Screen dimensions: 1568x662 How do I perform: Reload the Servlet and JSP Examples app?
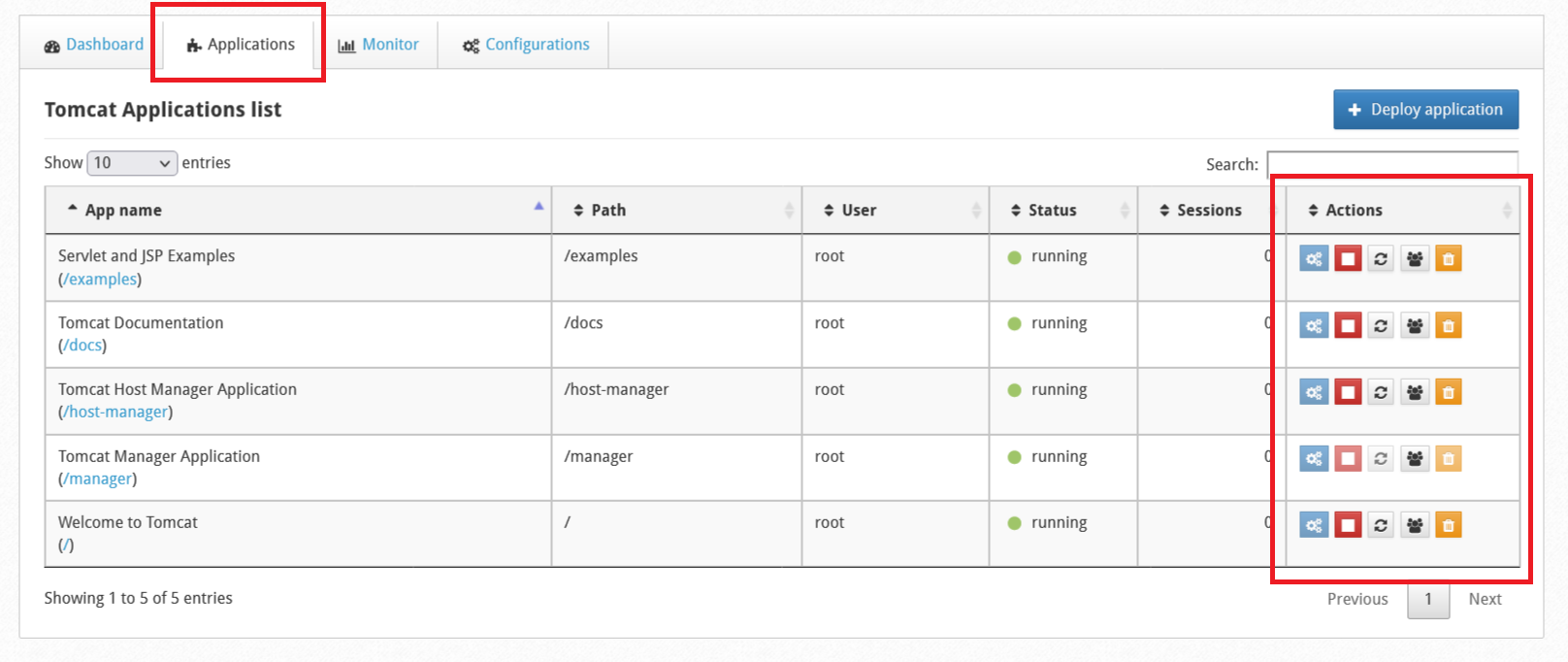coord(1381,259)
